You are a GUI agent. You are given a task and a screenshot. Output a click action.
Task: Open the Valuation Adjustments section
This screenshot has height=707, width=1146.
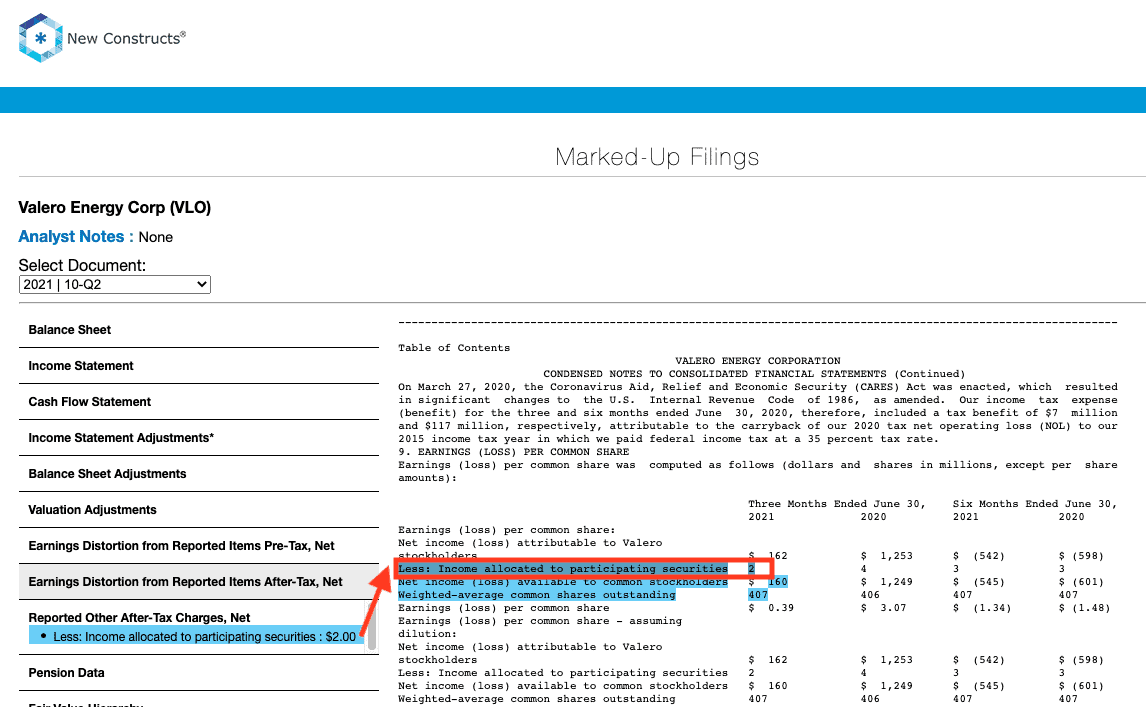tap(199, 510)
